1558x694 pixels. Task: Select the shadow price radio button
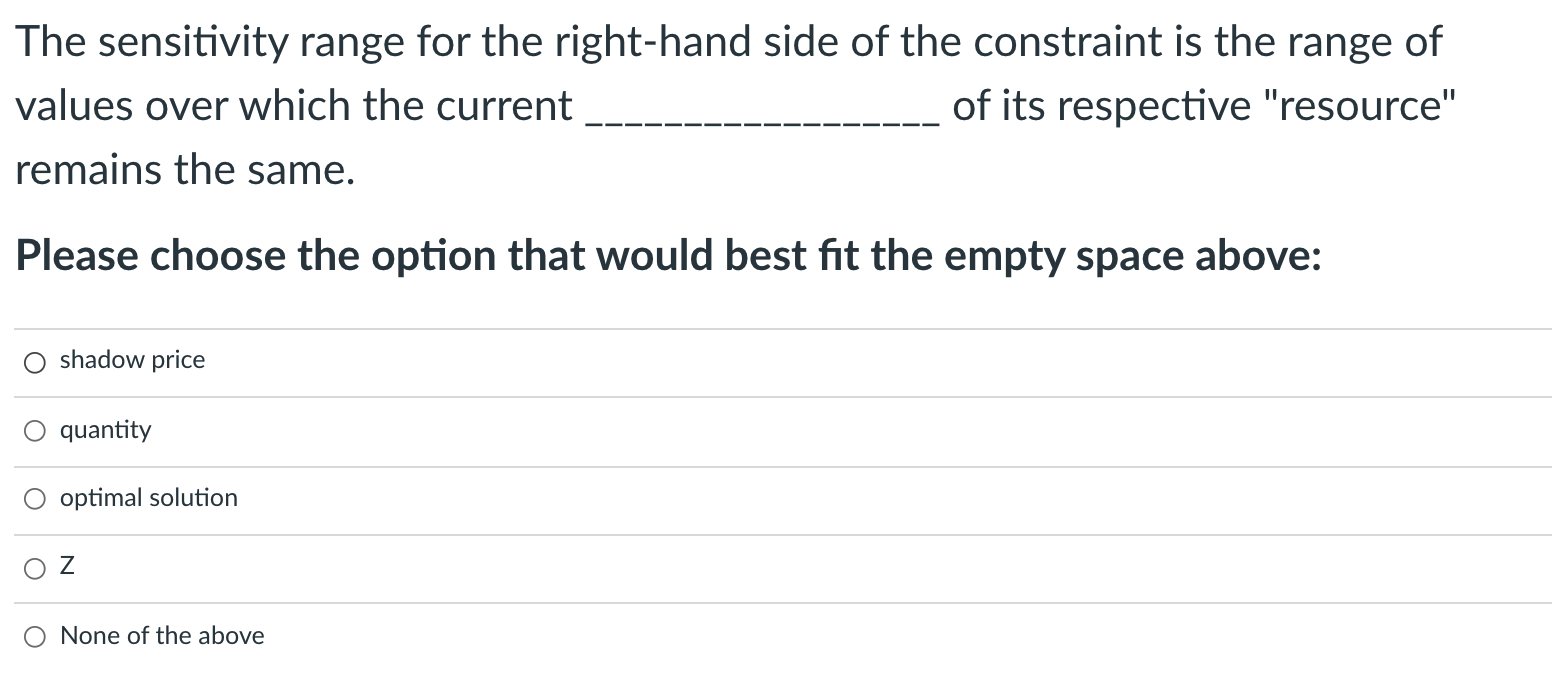tap(35, 362)
